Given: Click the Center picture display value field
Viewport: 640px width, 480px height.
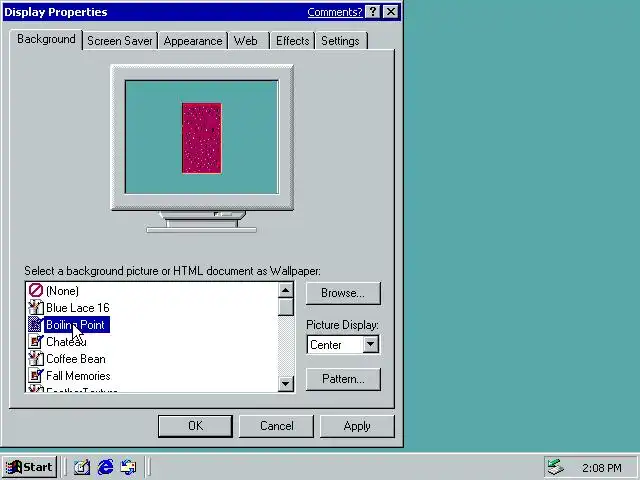Looking at the screenshot, I should tap(335, 345).
